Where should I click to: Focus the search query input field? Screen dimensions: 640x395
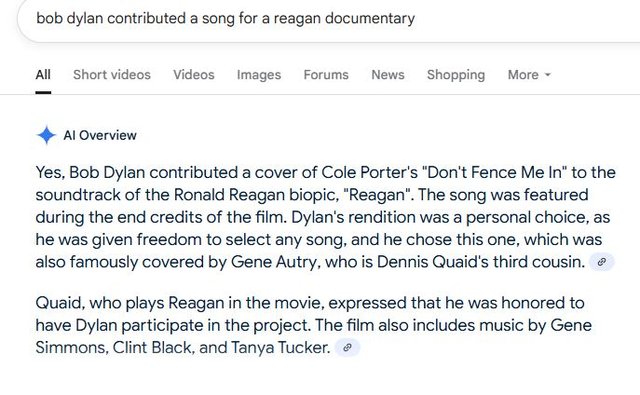tap(329, 18)
